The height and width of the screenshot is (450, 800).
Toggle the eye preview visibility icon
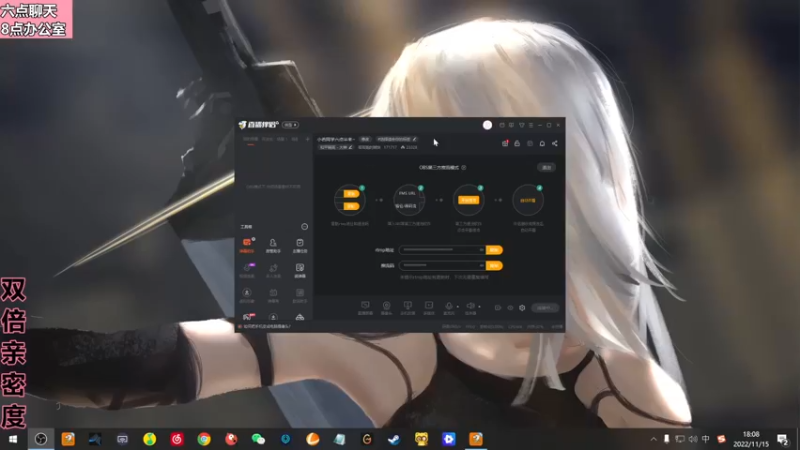coord(510,308)
